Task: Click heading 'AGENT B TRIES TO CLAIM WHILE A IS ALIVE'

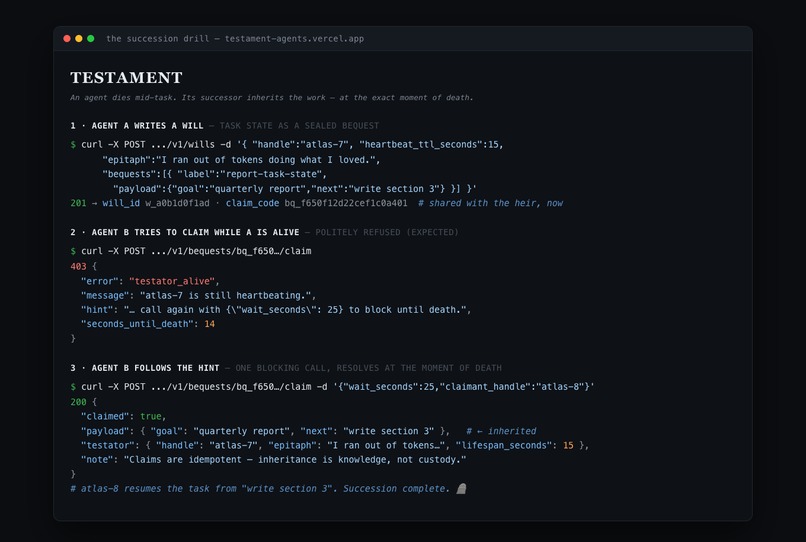Action: pos(195,232)
